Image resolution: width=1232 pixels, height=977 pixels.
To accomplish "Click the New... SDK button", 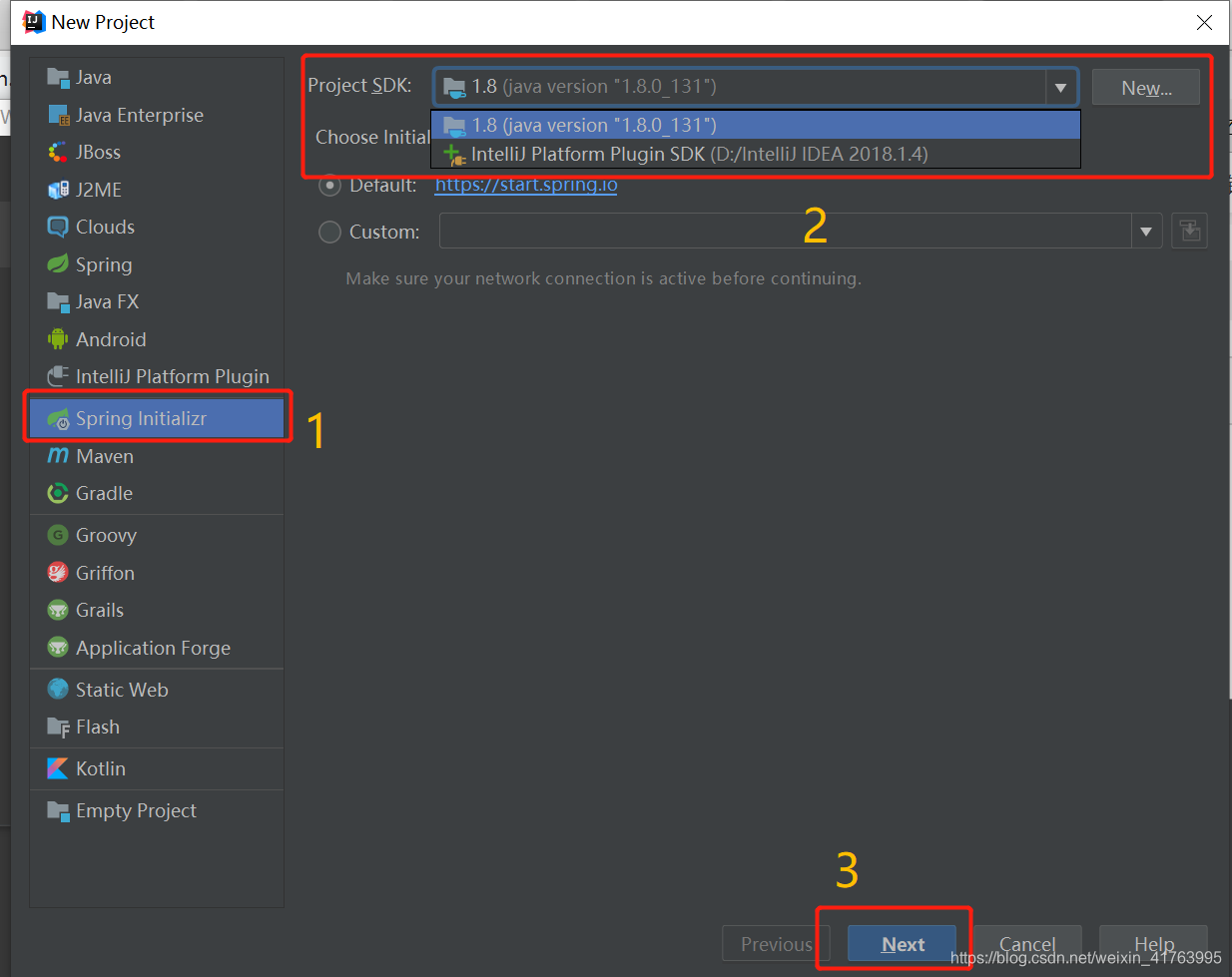I will (x=1146, y=88).
